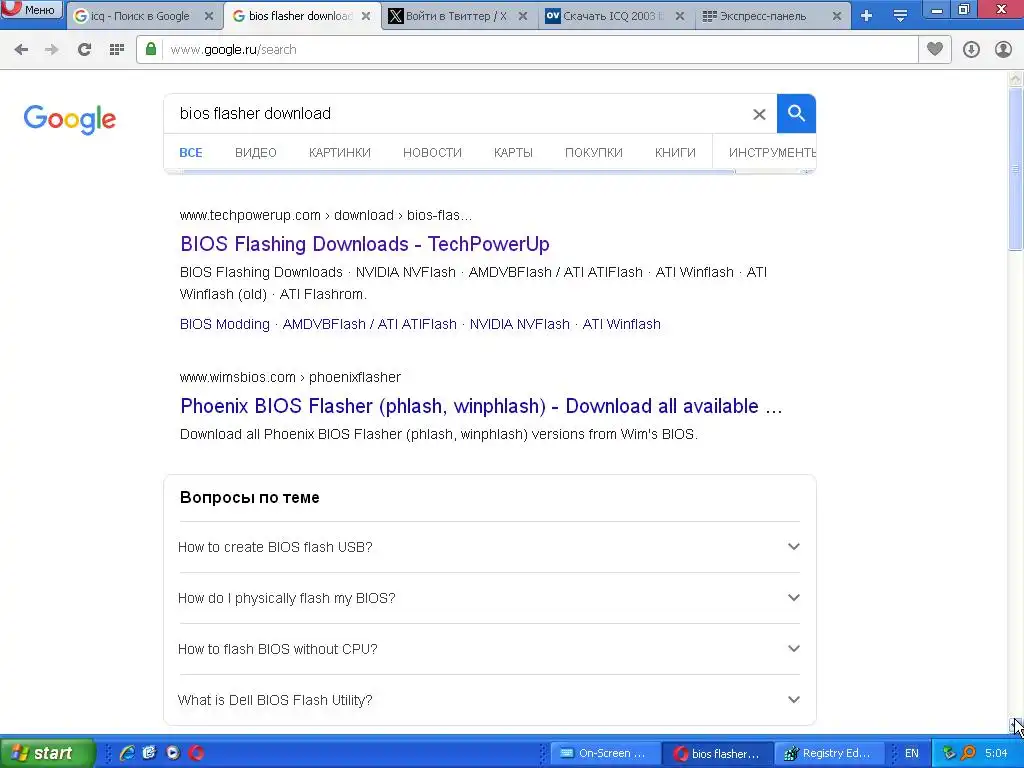Click the orange magnifier tray icon
The width and height of the screenshot is (1024, 768).
968,753
